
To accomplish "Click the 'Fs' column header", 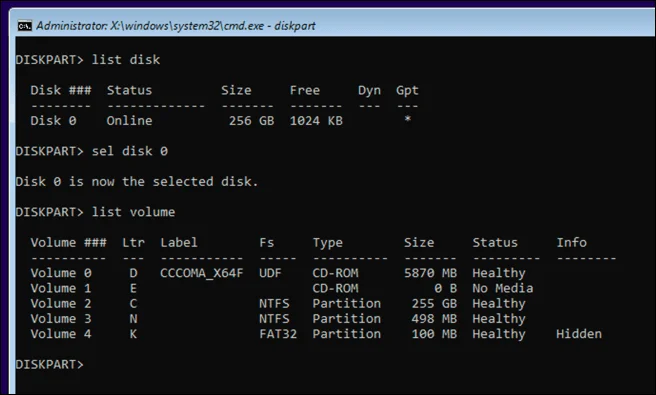I will pyautogui.click(x=266, y=243).
